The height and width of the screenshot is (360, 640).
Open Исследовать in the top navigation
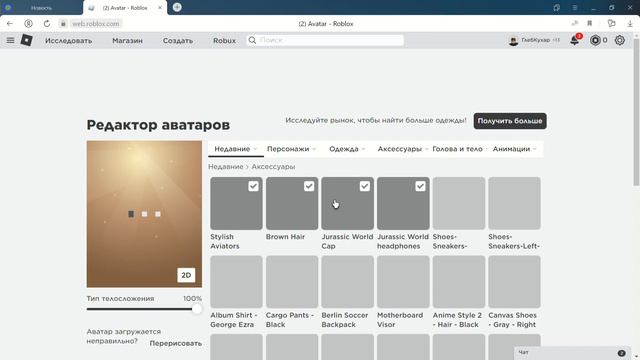pos(69,40)
